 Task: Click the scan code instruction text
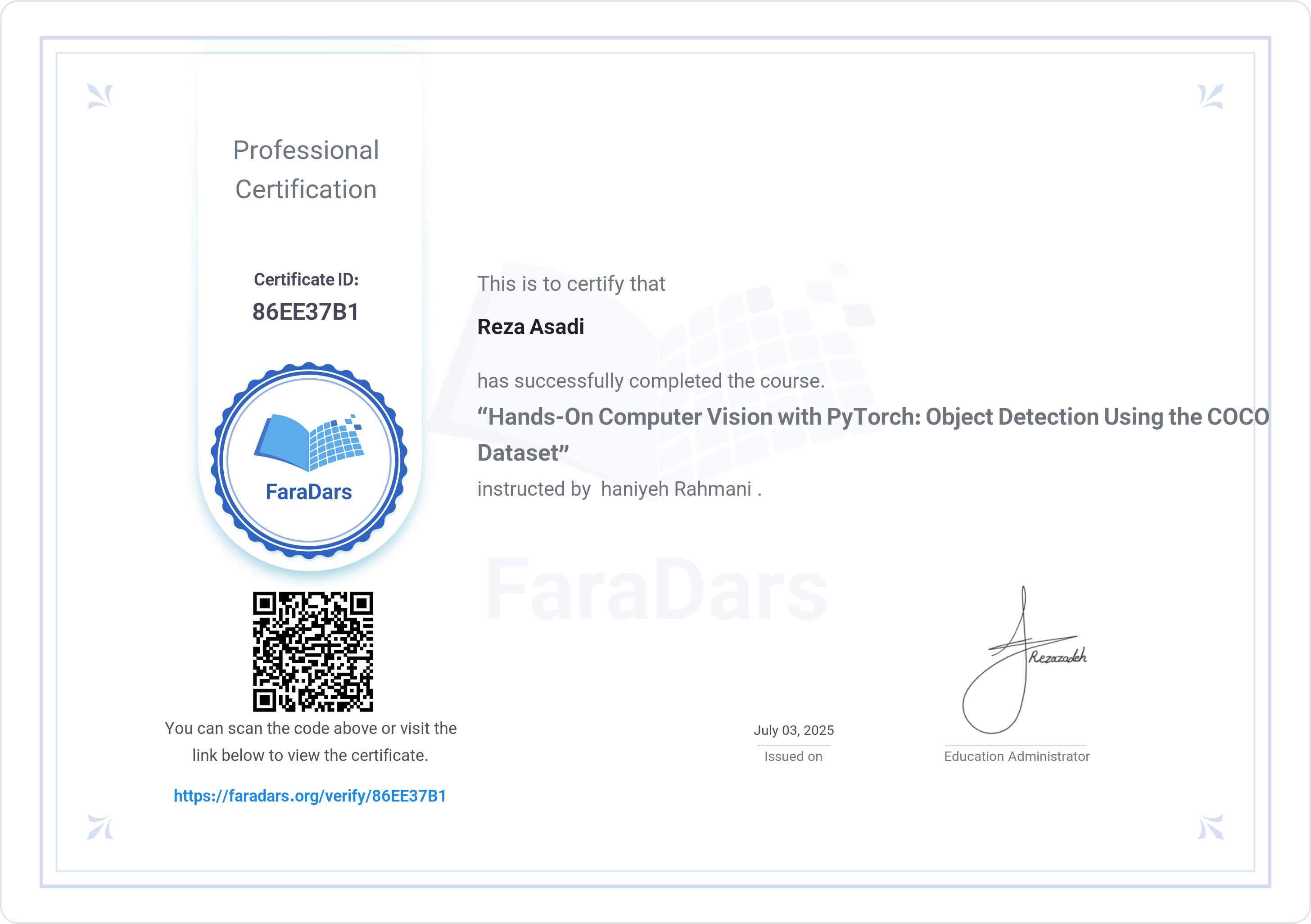point(310,741)
